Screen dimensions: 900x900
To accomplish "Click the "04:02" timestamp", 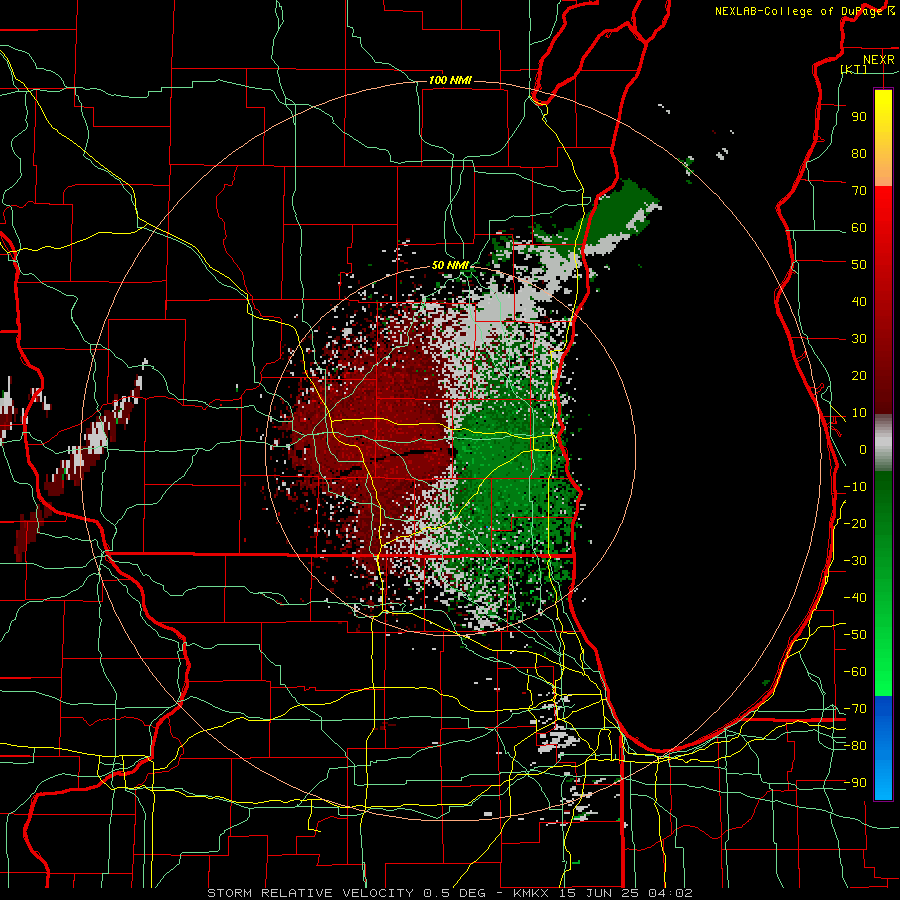I will [x=671, y=893].
